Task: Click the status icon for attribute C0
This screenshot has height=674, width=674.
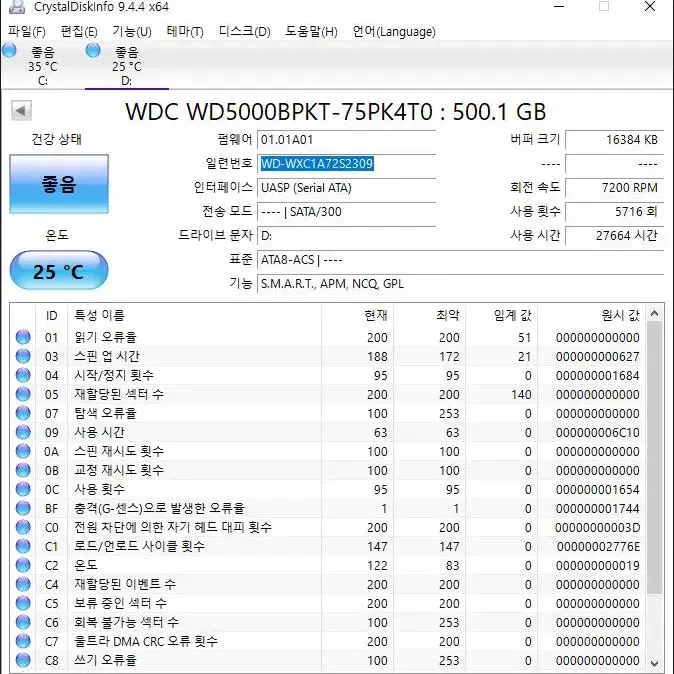Action: [23, 527]
